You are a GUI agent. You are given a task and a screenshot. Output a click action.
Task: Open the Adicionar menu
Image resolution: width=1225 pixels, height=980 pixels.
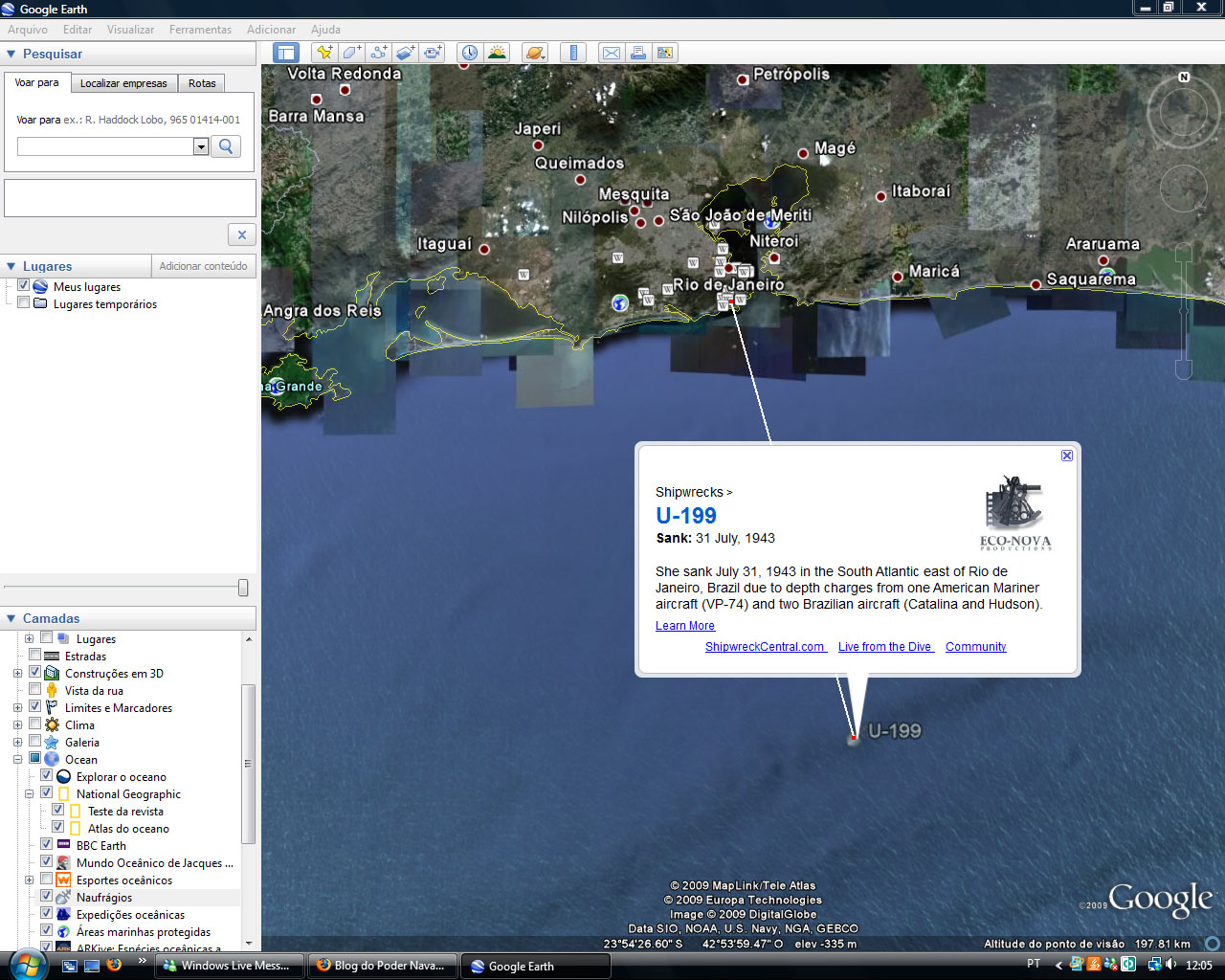point(271,30)
